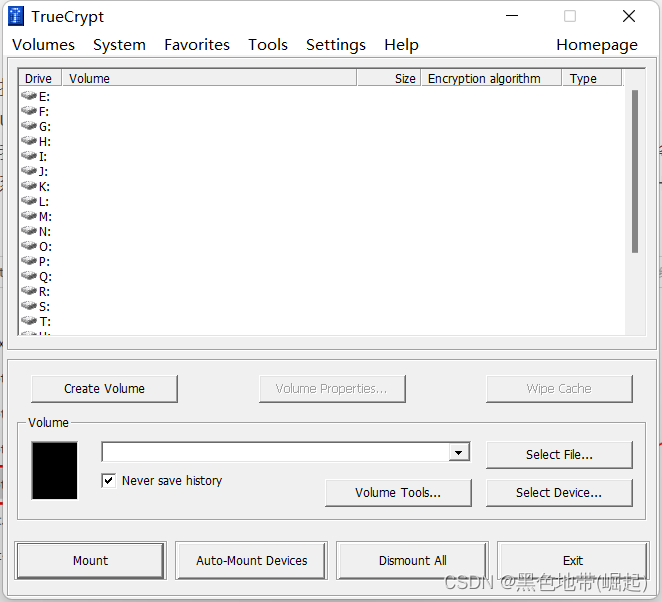Open the Tools menu

[268, 45]
